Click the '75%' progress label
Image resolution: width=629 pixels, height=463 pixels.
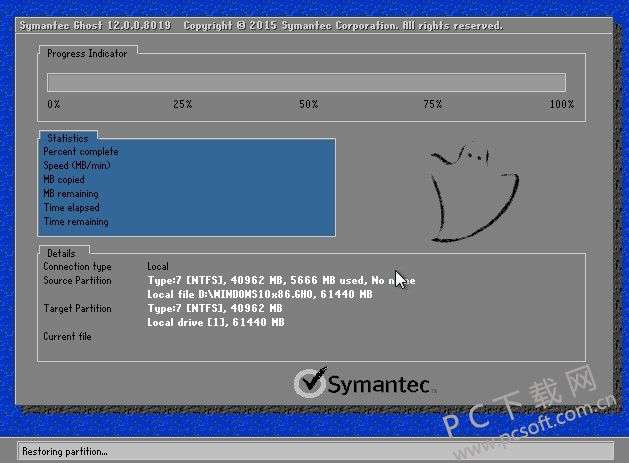point(432,104)
